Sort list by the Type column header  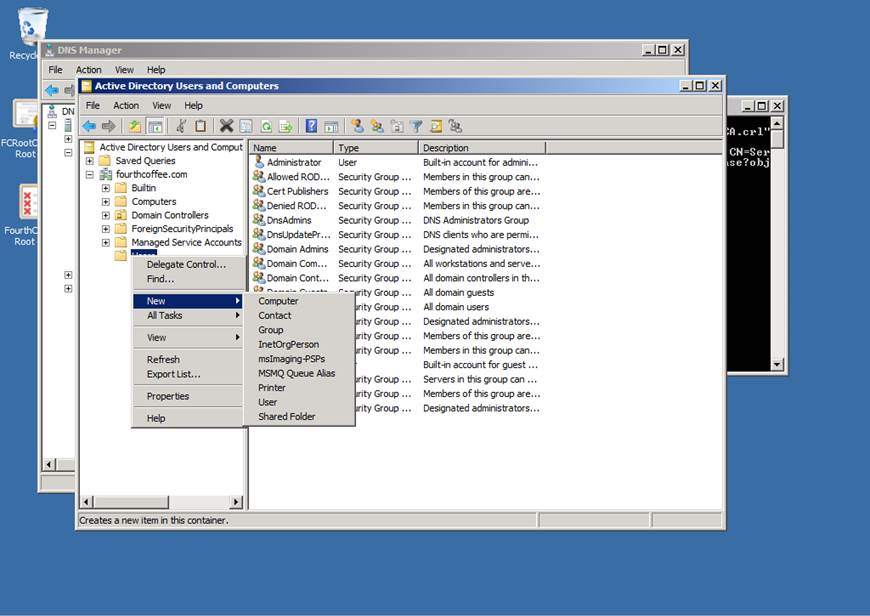tap(374, 148)
